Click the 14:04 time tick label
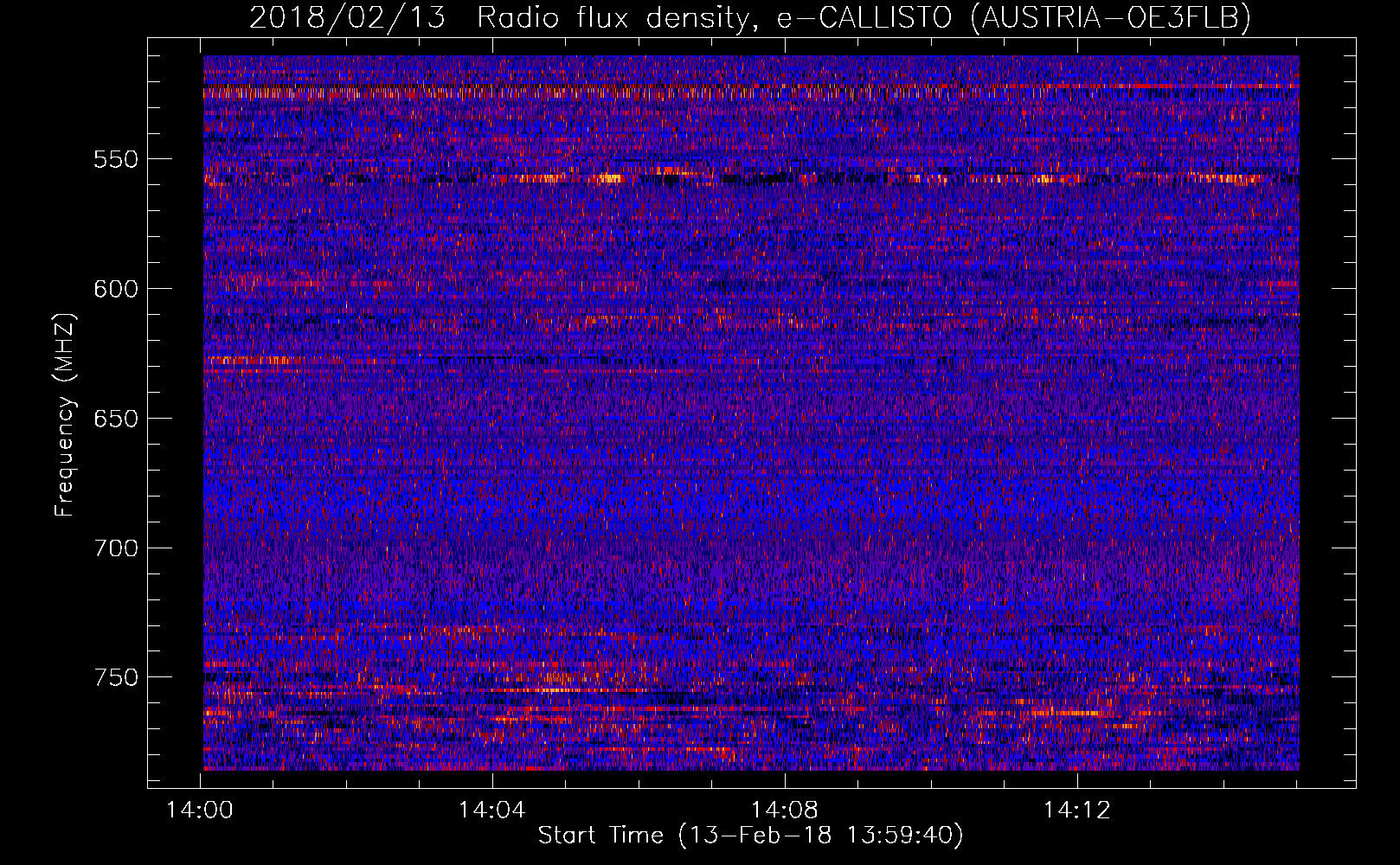1400x865 pixels. (x=492, y=811)
